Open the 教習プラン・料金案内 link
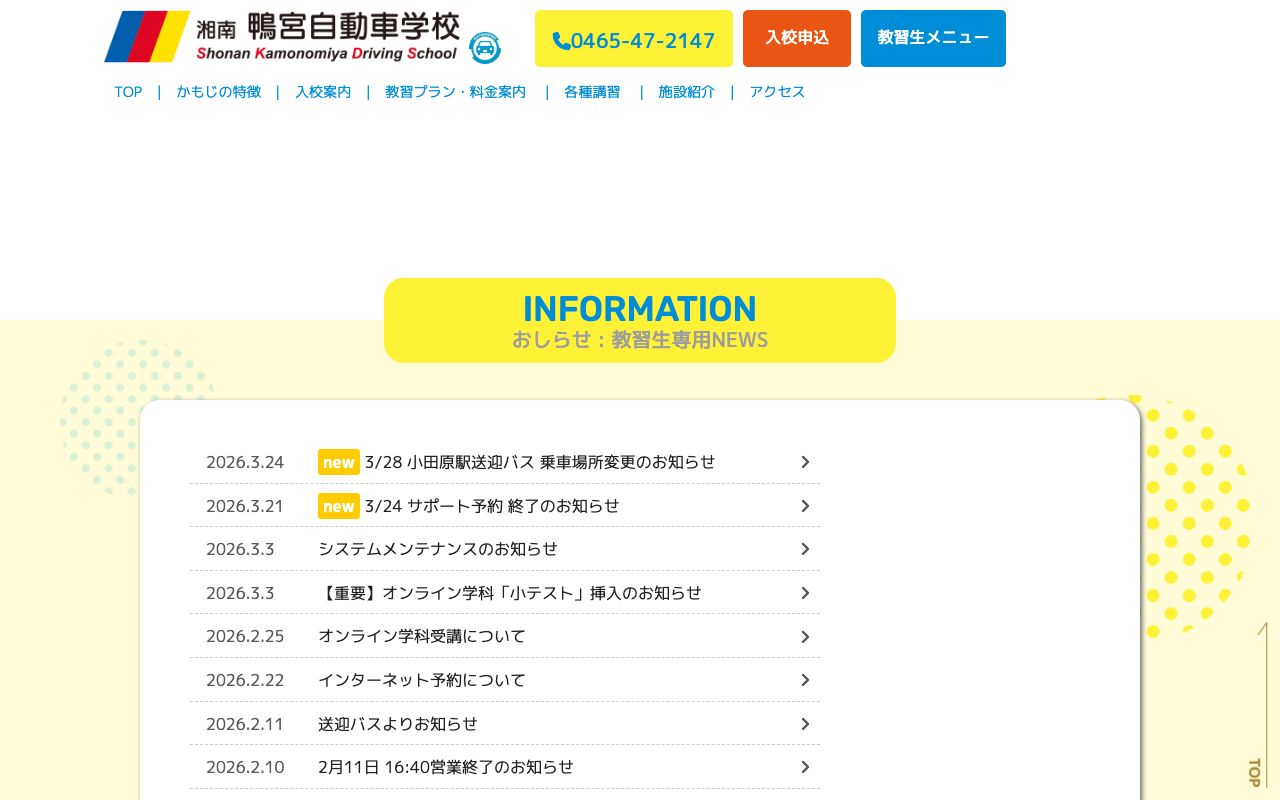Viewport: 1280px width, 800px height. (455, 91)
